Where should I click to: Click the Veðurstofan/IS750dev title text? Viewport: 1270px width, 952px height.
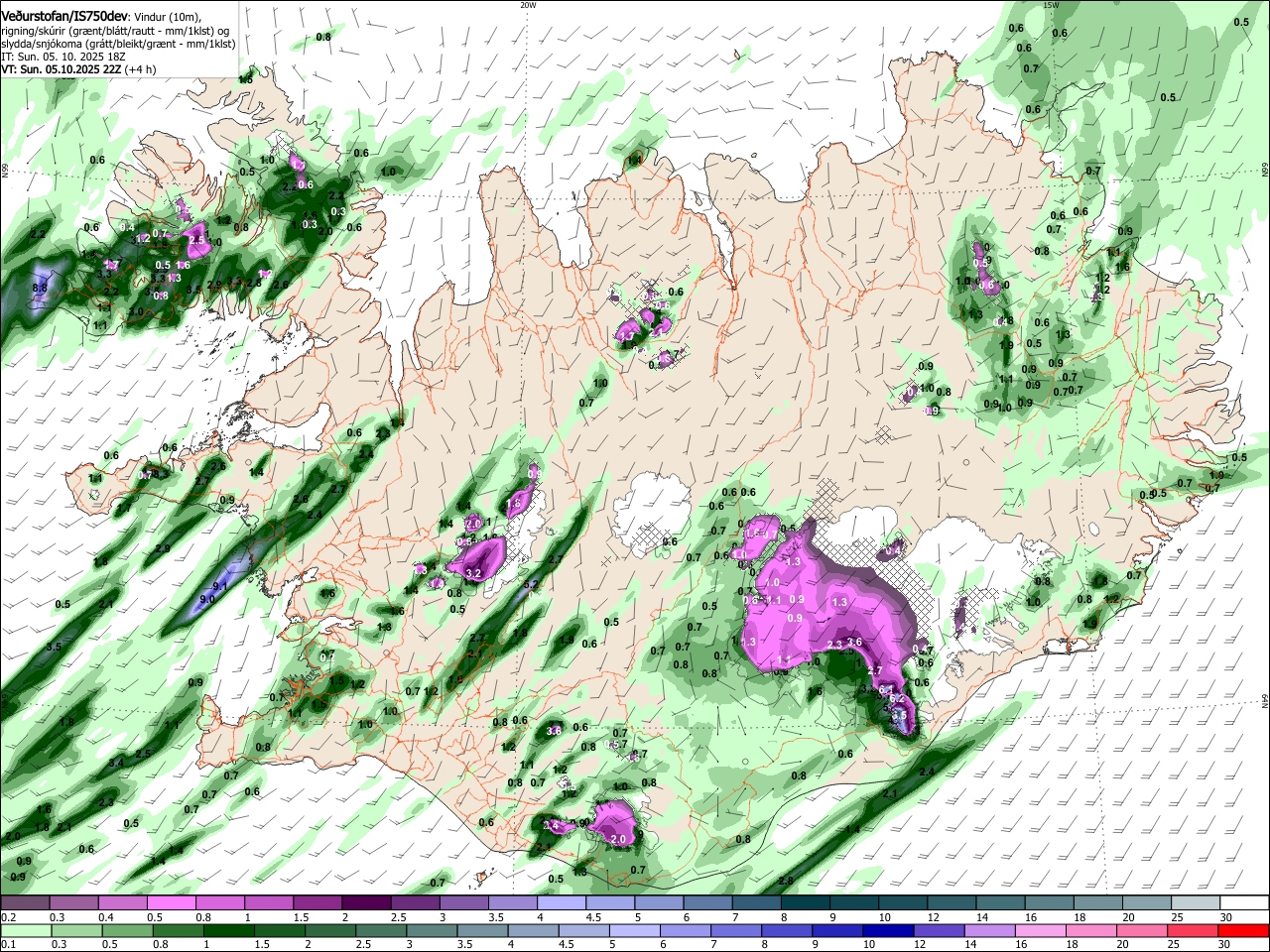pos(64,16)
